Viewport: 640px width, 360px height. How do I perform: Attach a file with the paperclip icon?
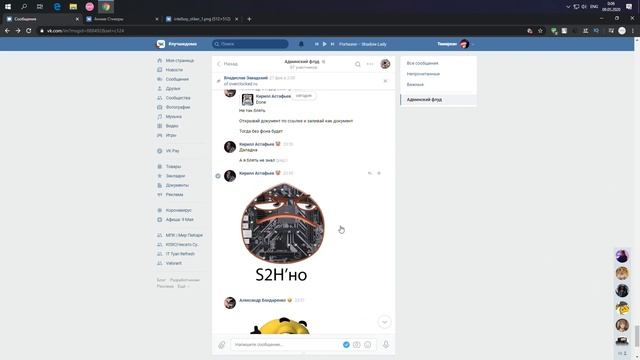[x=222, y=345]
